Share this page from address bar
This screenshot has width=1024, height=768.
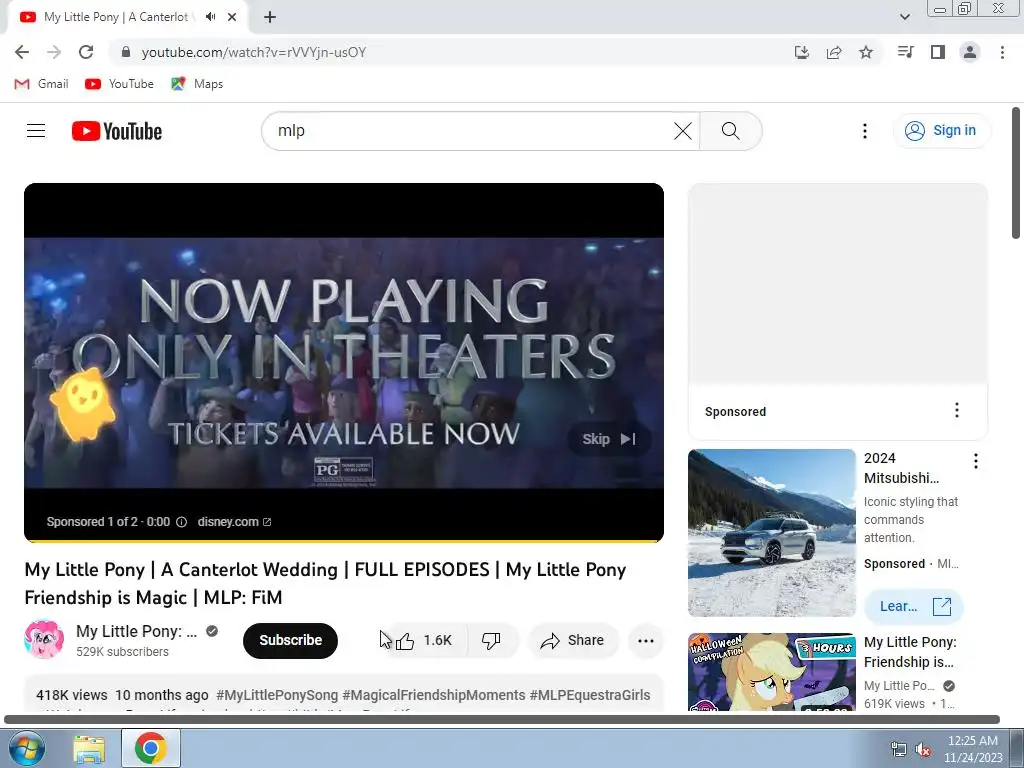pyautogui.click(x=834, y=52)
